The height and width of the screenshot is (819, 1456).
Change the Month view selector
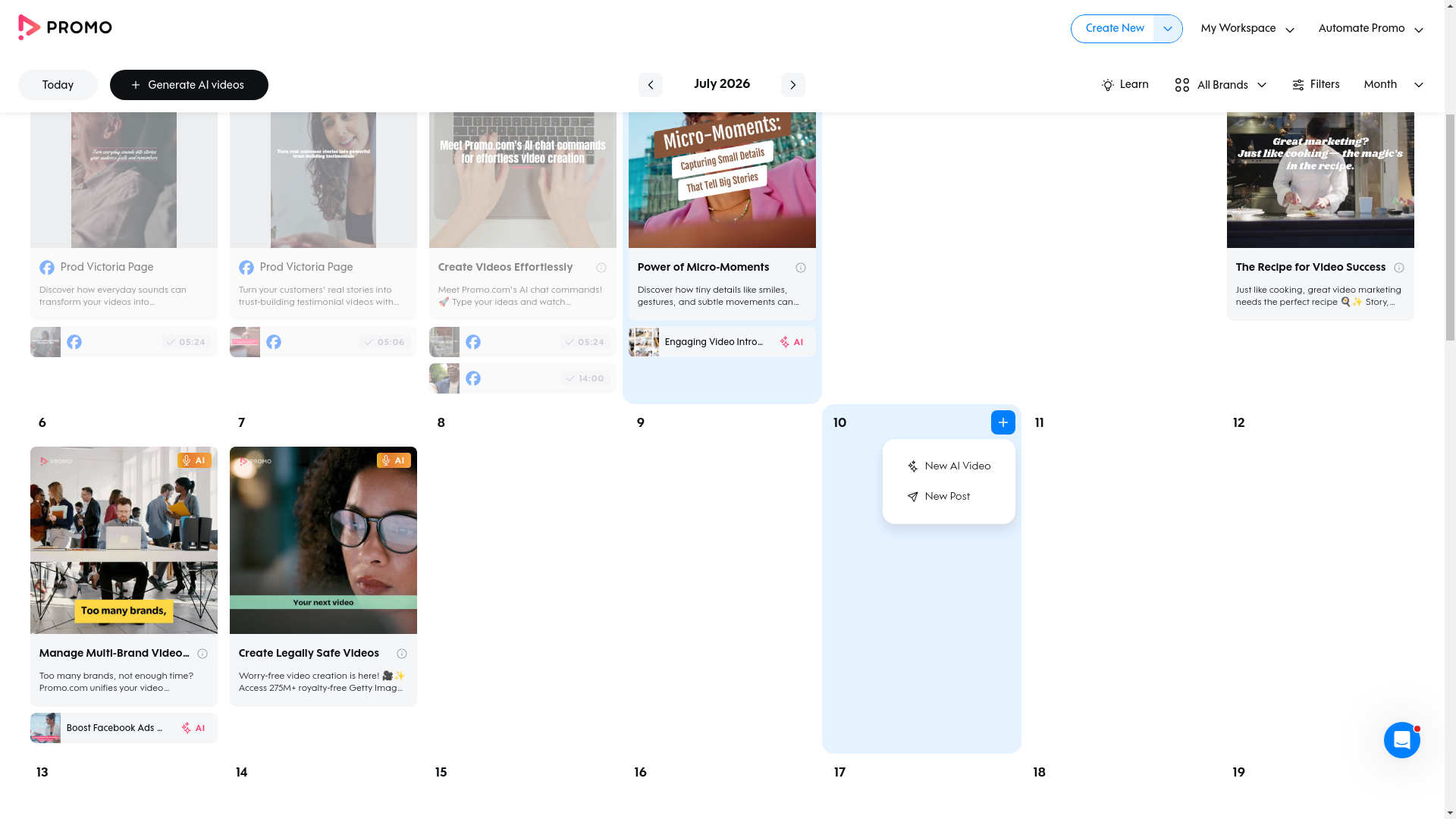point(1393,85)
